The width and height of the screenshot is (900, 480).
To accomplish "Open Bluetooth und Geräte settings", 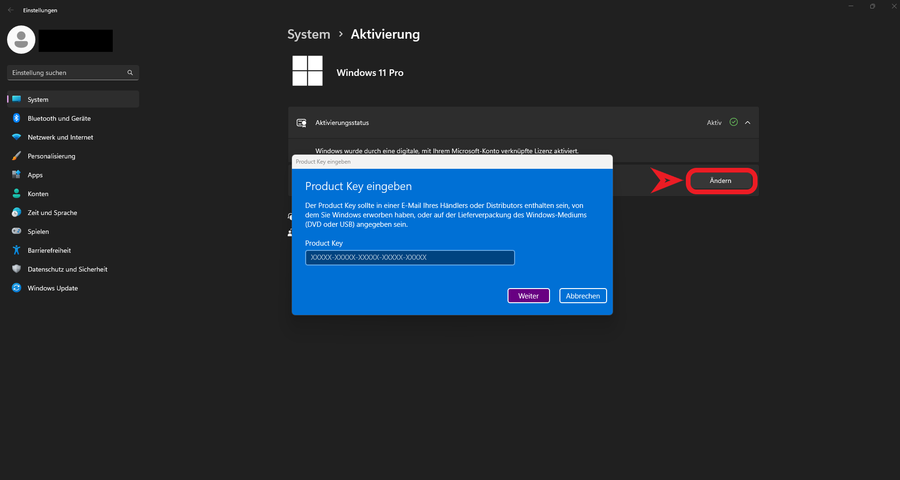I will coord(73,118).
